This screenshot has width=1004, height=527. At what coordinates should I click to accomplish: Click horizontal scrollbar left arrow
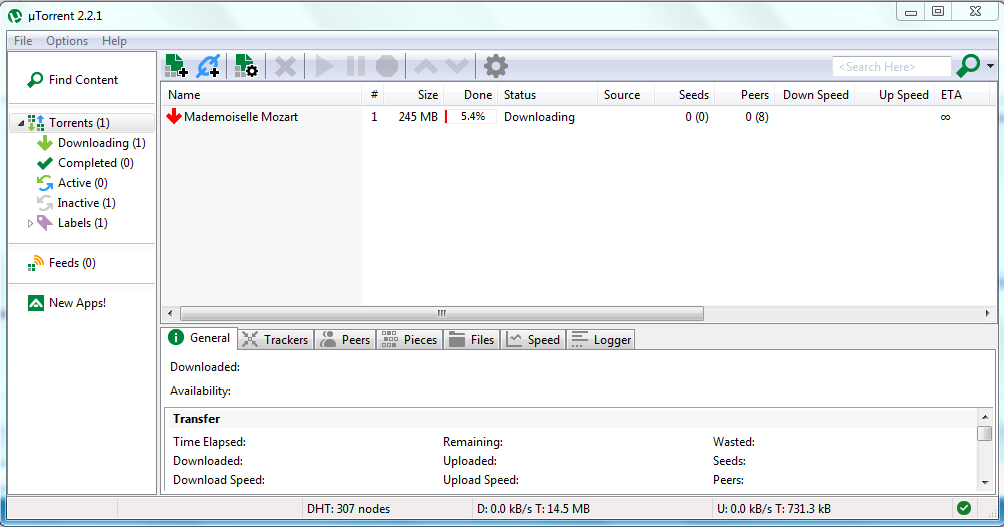pos(170,313)
